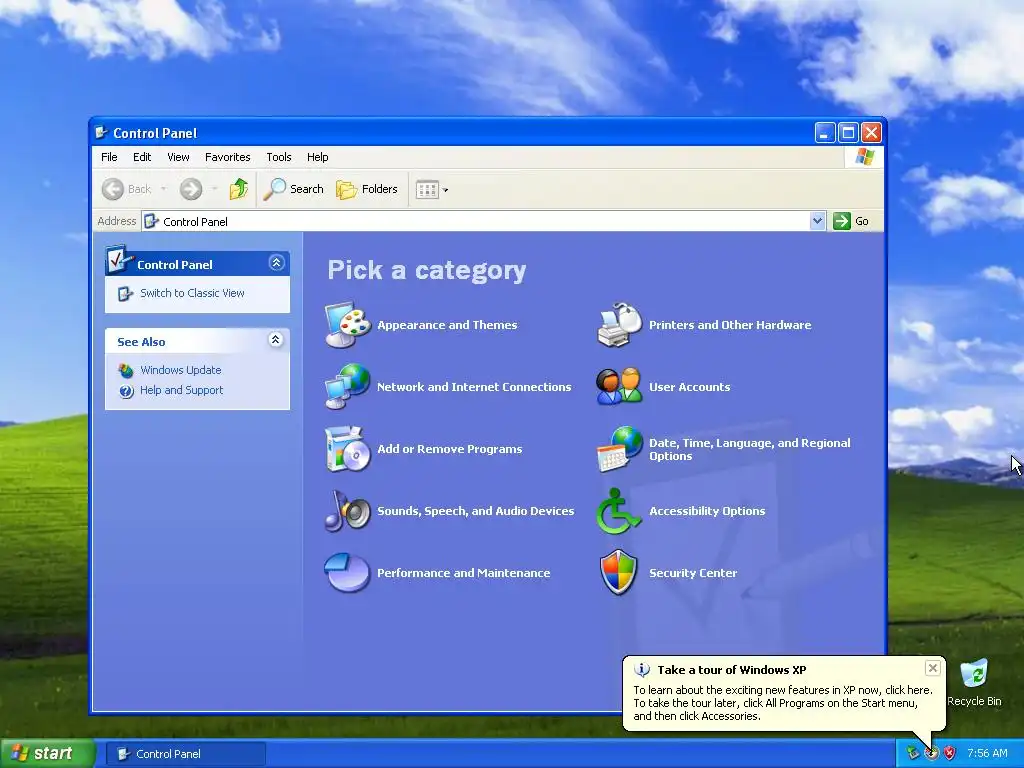Open the Accessibility Options wheelchair icon
Screen dimensions: 1024x768
tap(618, 511)
